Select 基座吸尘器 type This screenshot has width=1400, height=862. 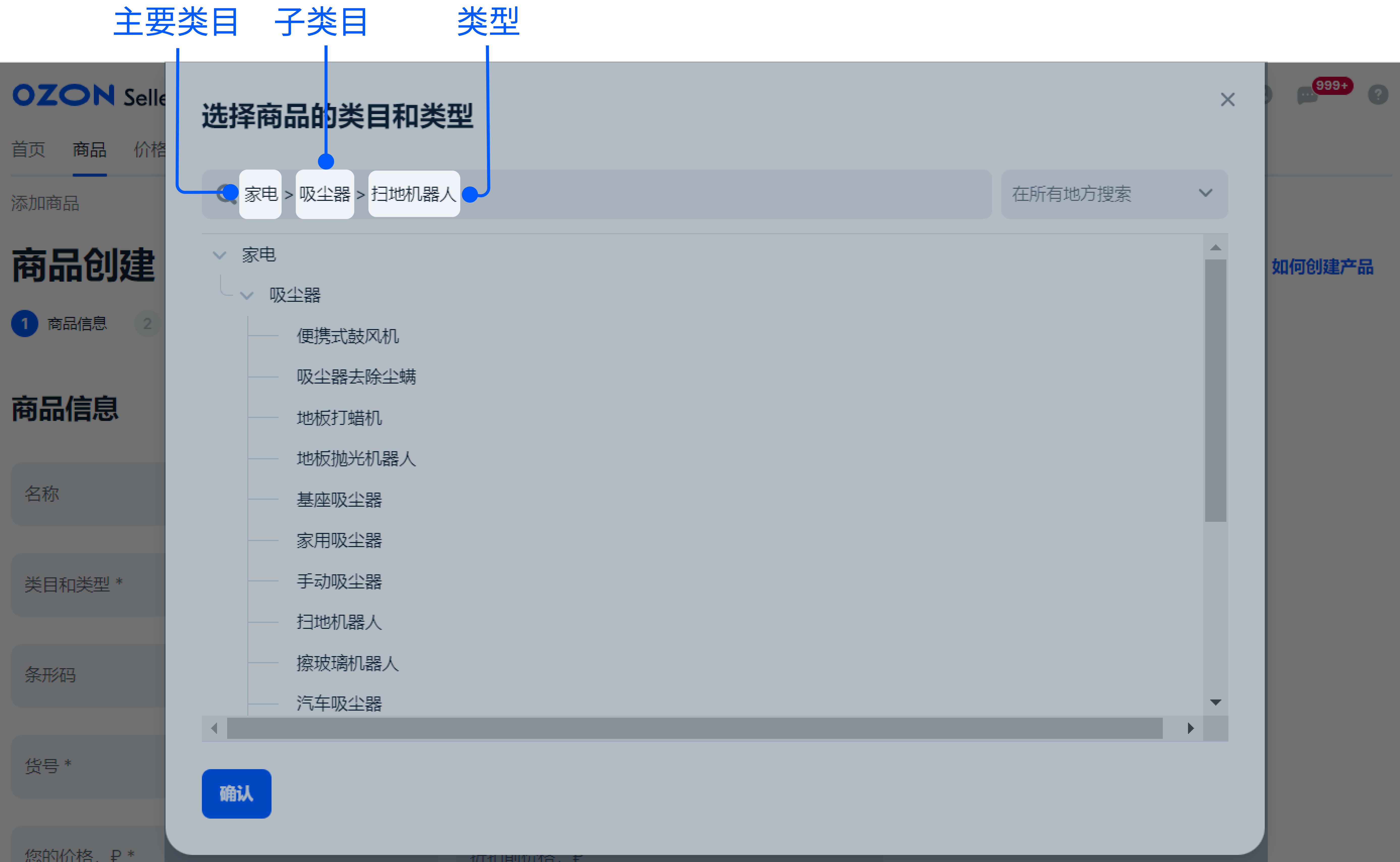coord(339,500)
